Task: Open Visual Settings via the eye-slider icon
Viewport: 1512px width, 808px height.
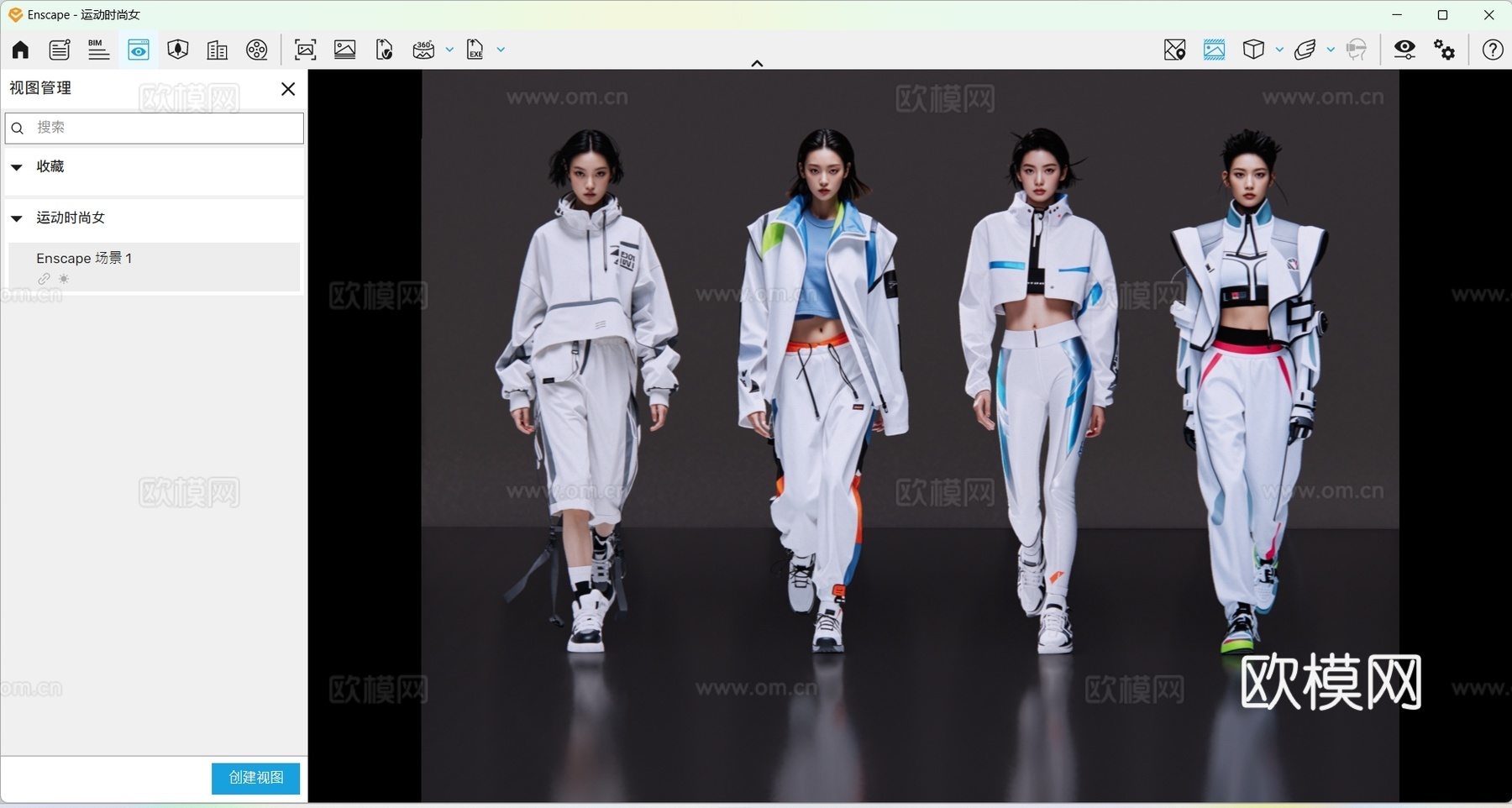Action: tap(1406, 50)
